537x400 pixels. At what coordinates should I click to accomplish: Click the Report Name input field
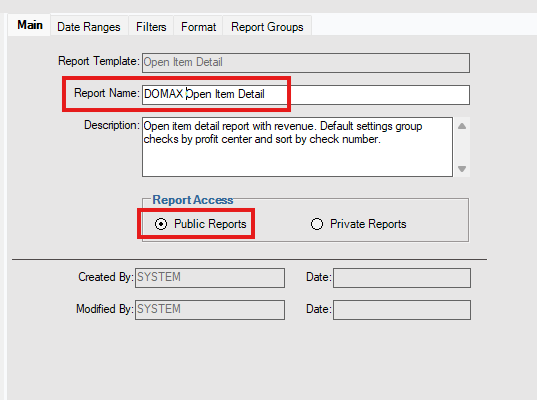pyautogui.click(x=306, y=95)
